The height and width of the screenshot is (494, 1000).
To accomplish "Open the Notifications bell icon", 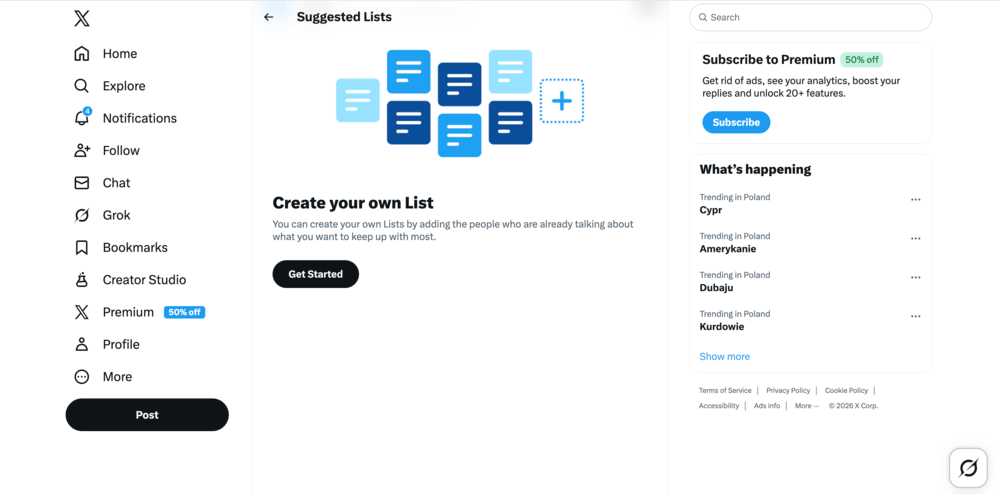I will [82, 118].
